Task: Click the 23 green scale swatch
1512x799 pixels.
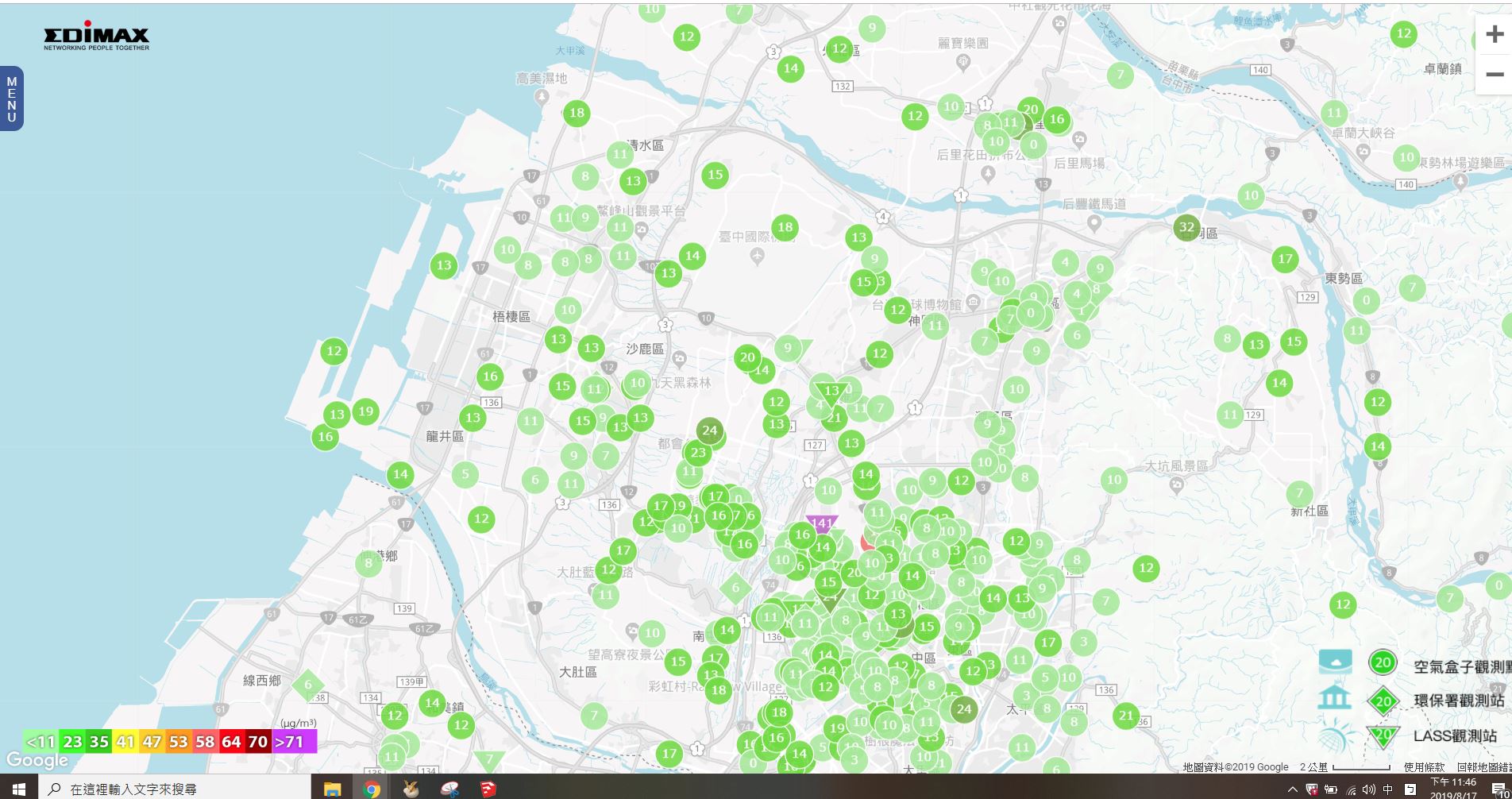Action: 72,742
